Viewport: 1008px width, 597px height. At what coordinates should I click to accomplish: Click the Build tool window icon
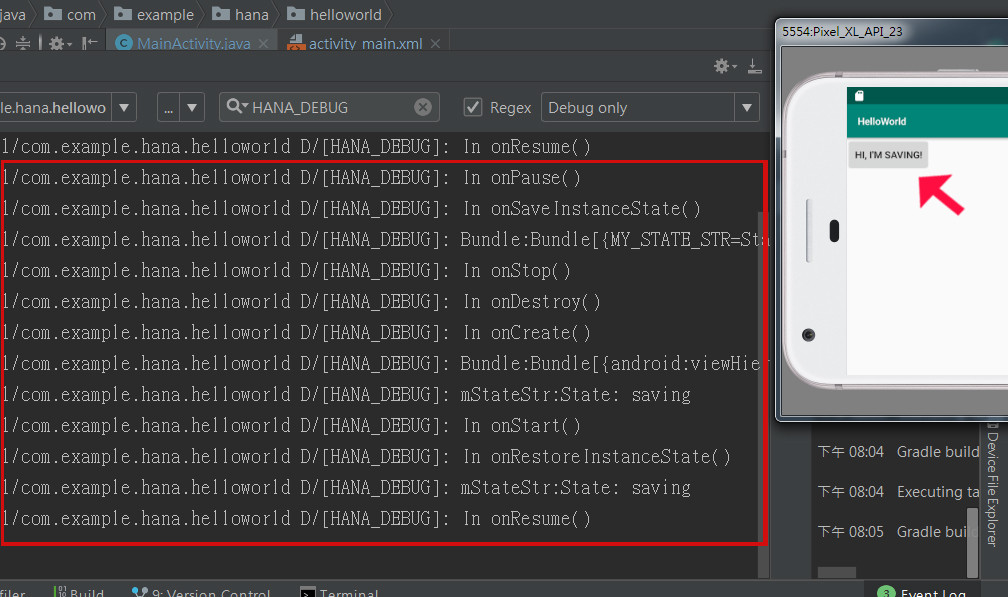tap(60, 592)
